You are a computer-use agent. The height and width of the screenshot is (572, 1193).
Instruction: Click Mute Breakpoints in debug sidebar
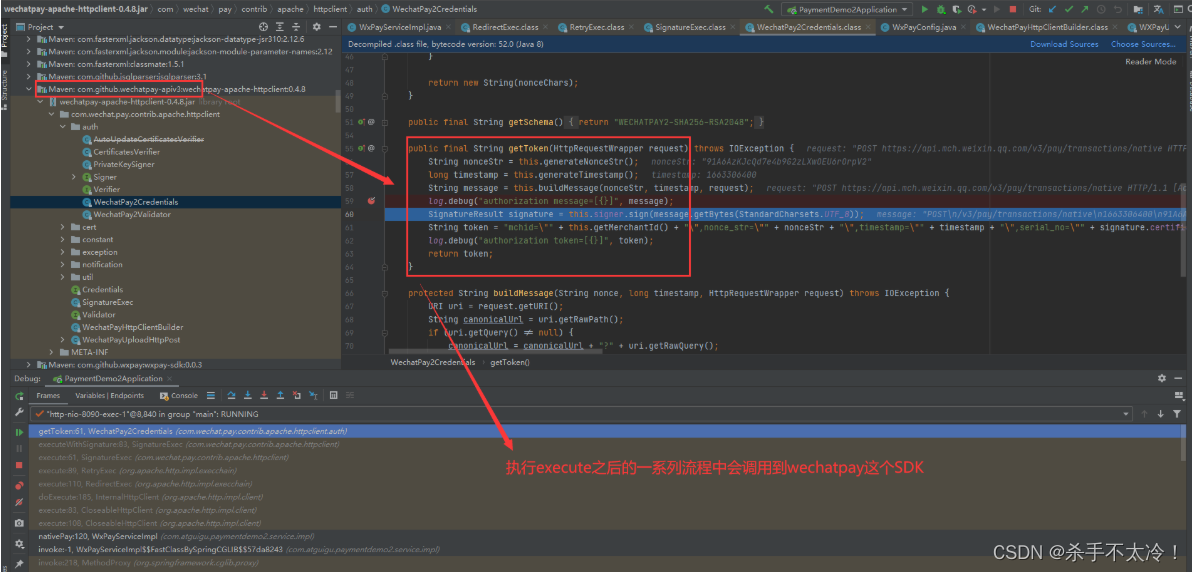click(x=19, y=502)
